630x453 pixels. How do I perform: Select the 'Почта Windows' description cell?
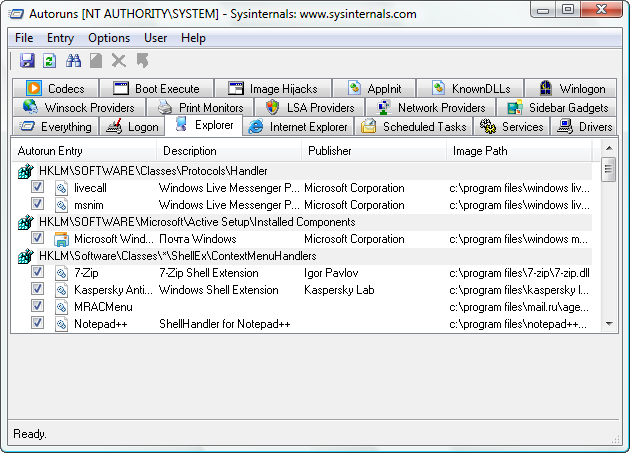coord(198,239)
